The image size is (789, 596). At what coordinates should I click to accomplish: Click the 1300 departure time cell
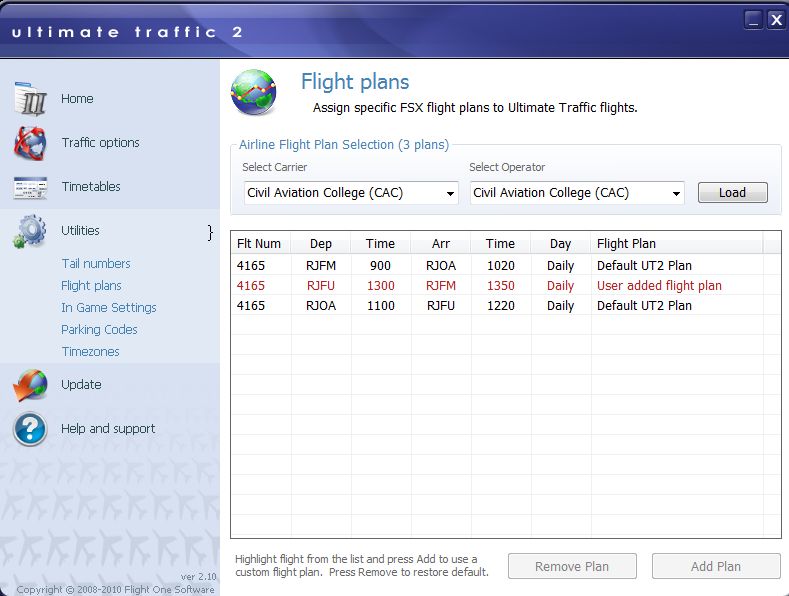point(381,286)
